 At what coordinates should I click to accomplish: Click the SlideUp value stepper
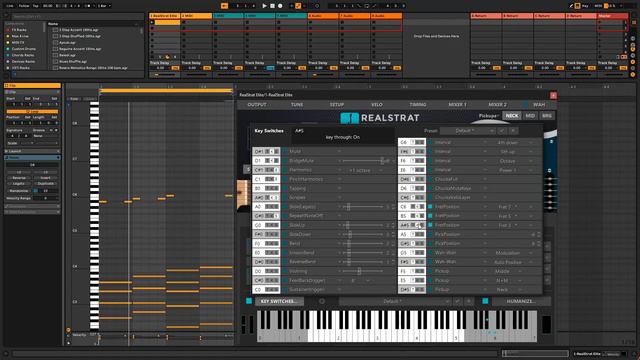393,225
